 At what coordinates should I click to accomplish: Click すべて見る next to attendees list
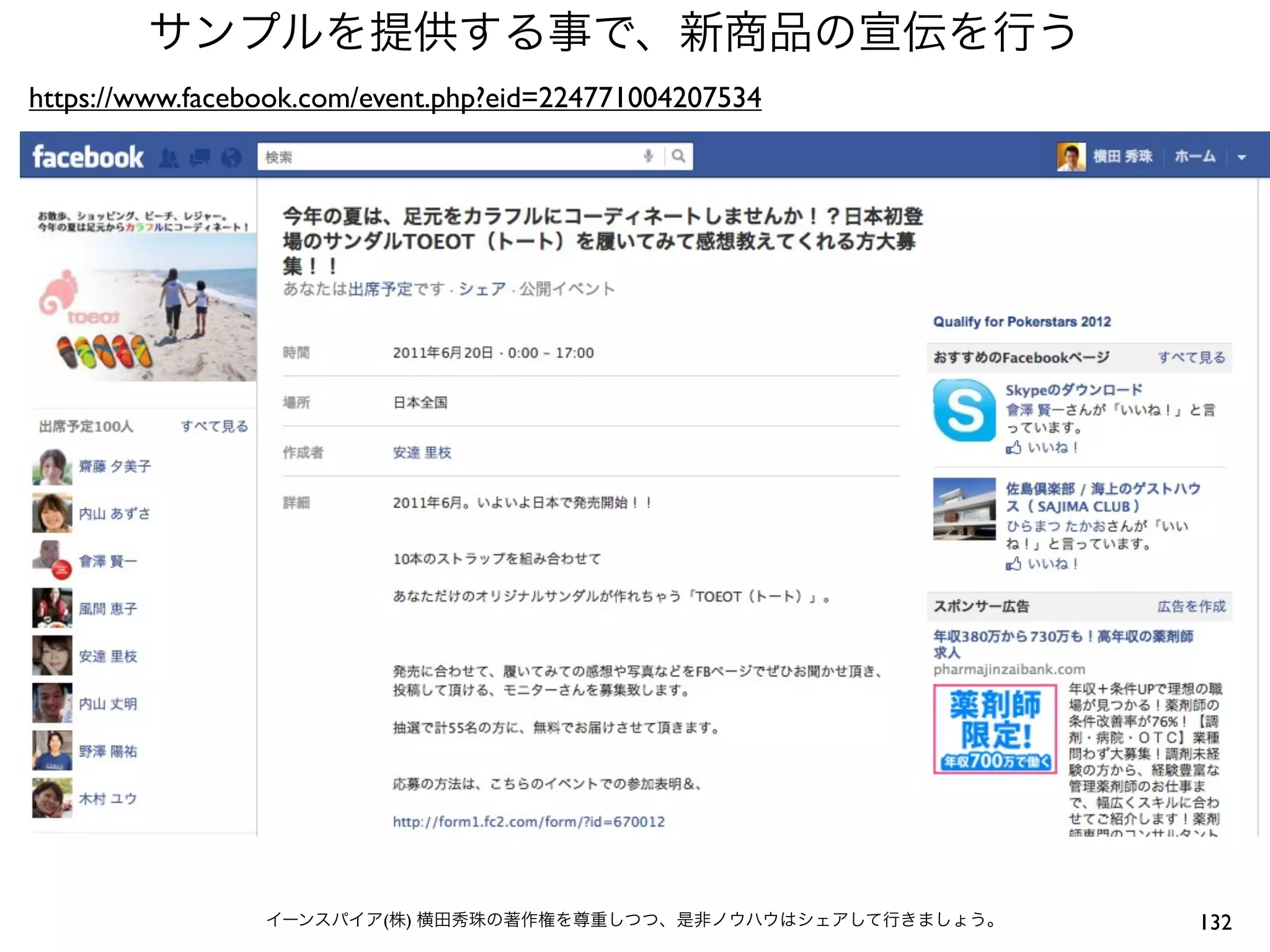[215, 426]
